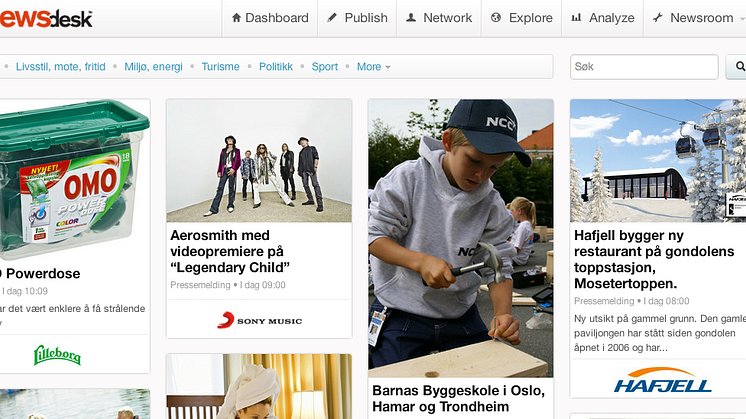
Task: Open the Barnas Byggeskole headline
Action: 458,399
